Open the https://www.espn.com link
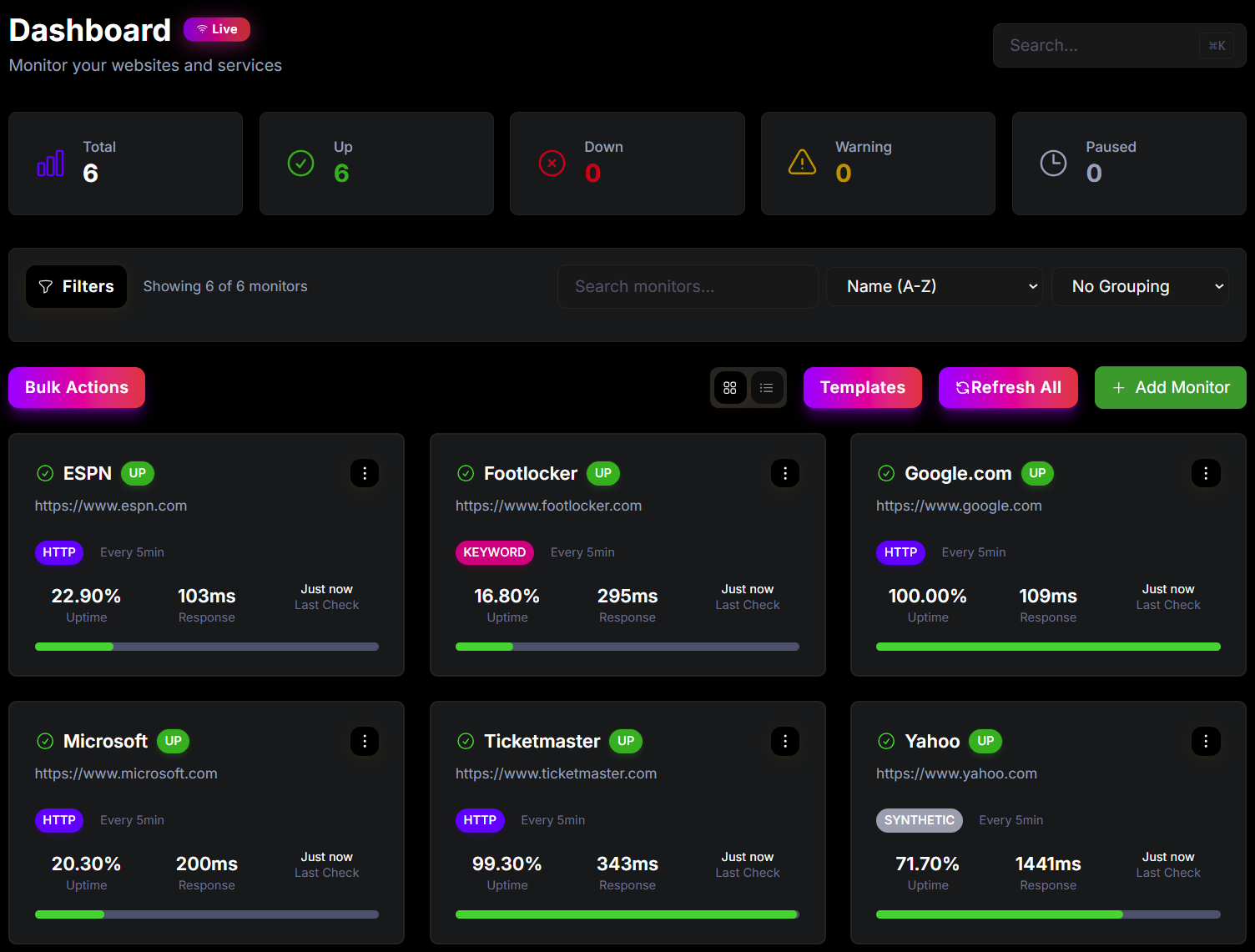Image resolution: width=1255 pixels, height=952 pixels. [111, 506]
